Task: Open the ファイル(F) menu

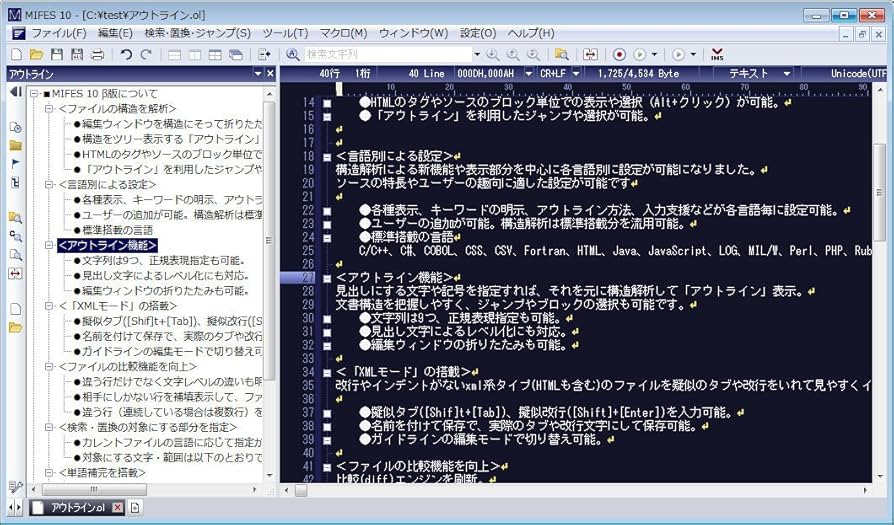Action: pyautogui.click(x=59, y=33)
